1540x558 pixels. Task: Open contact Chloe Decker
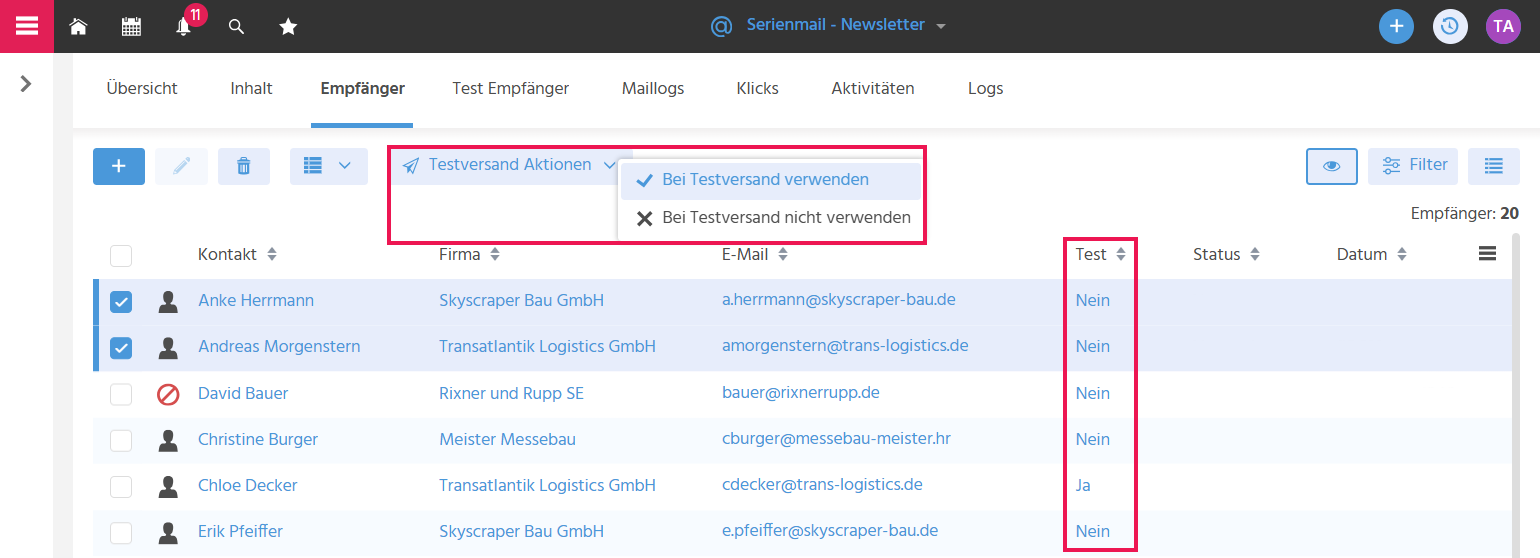click(248, 485)
